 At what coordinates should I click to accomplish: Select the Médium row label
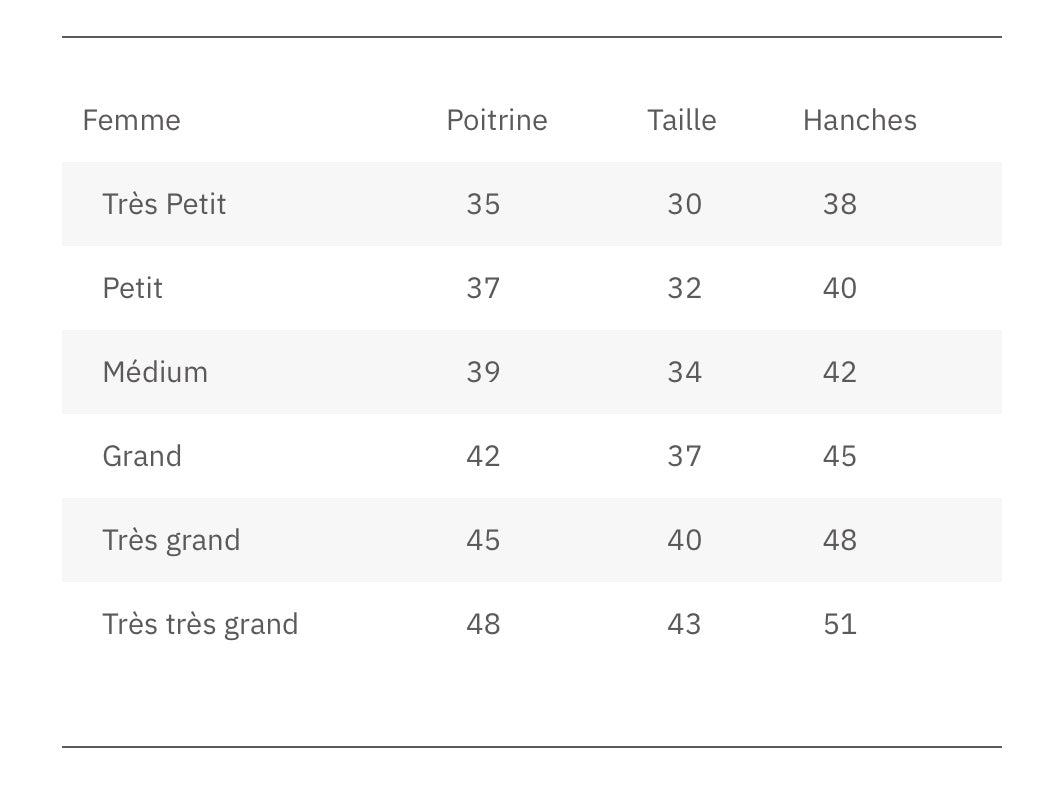[x=155, y=372]
